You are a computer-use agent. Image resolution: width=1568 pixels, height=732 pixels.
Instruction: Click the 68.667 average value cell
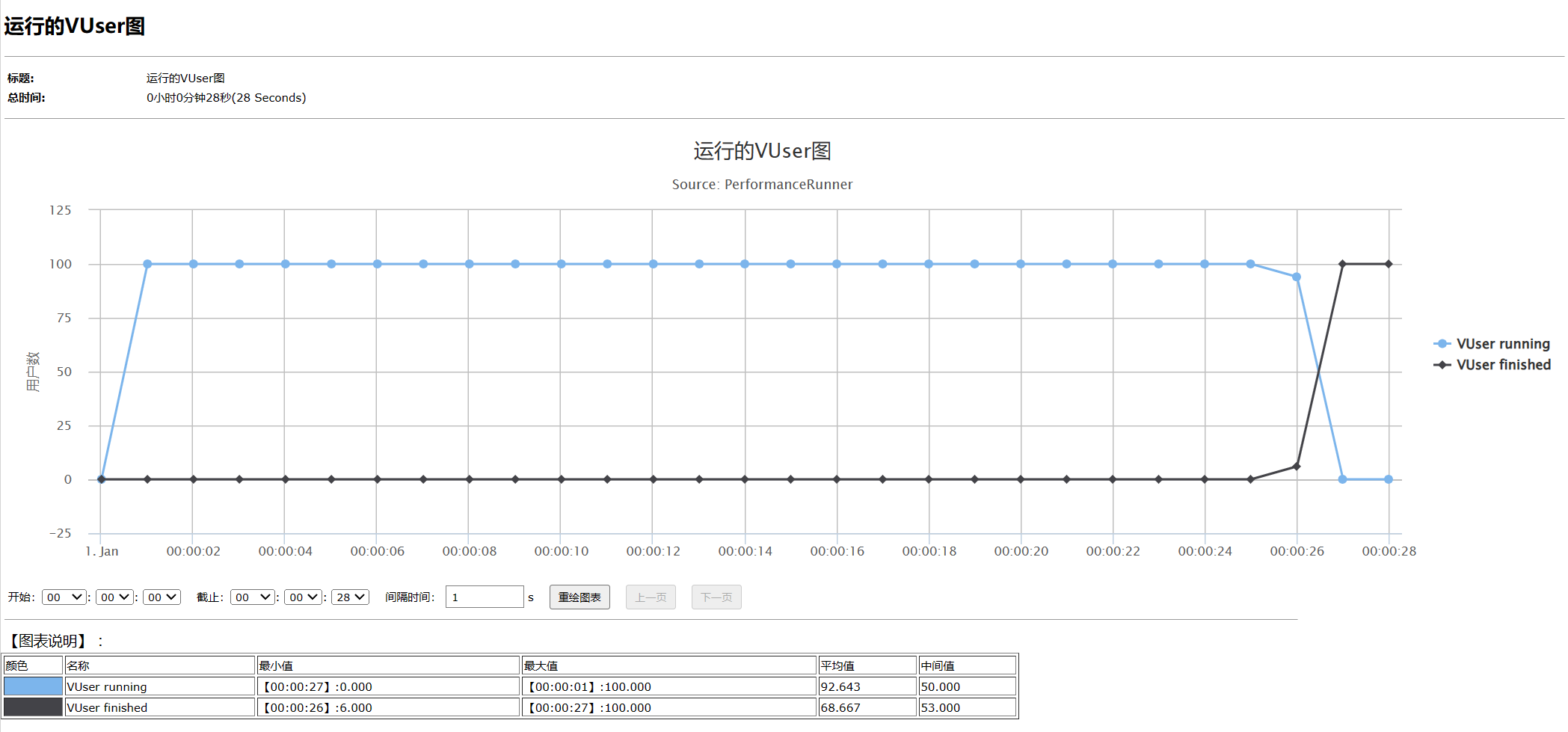[867, 707]
